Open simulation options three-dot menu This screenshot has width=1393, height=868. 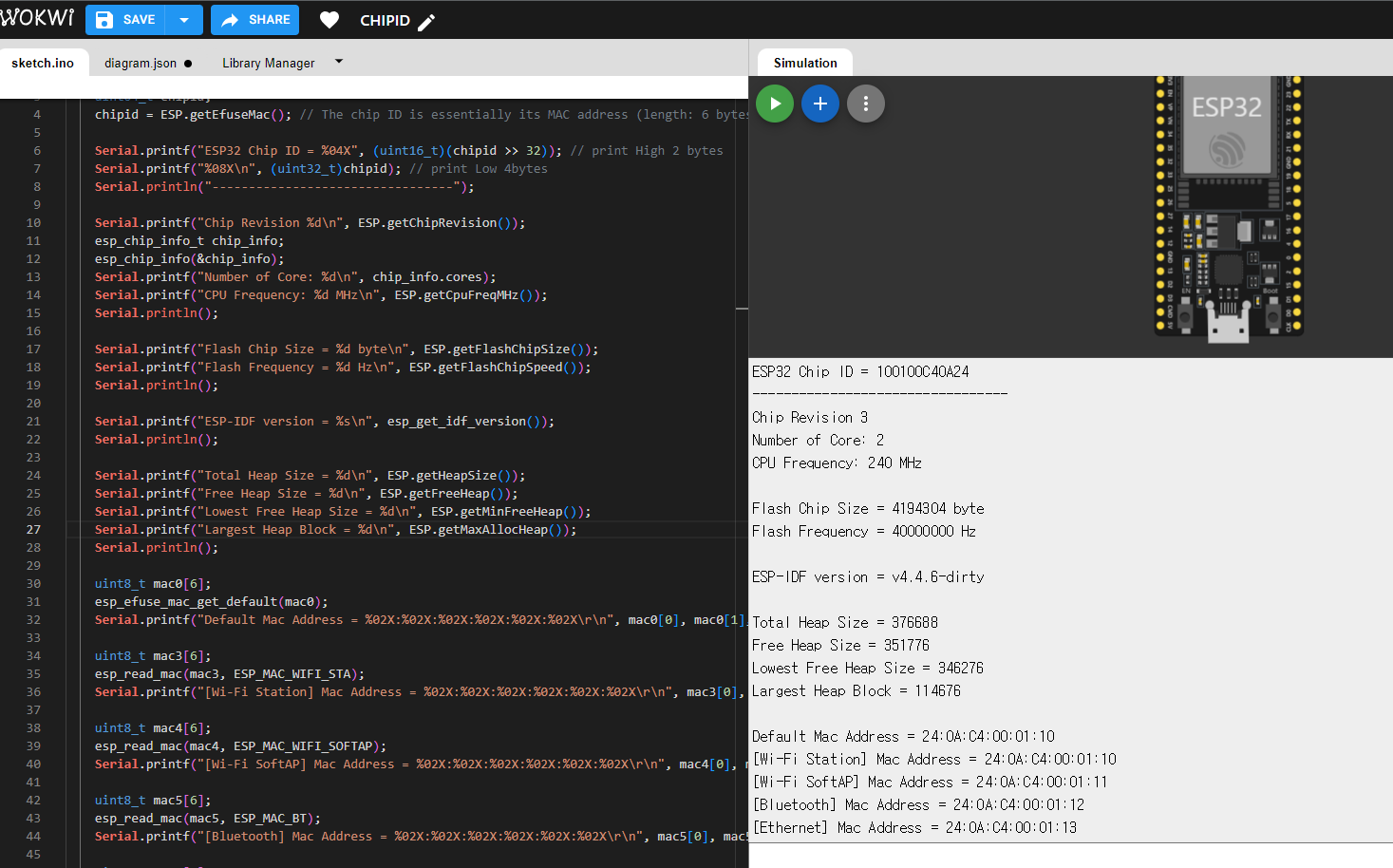pos(866,104)
